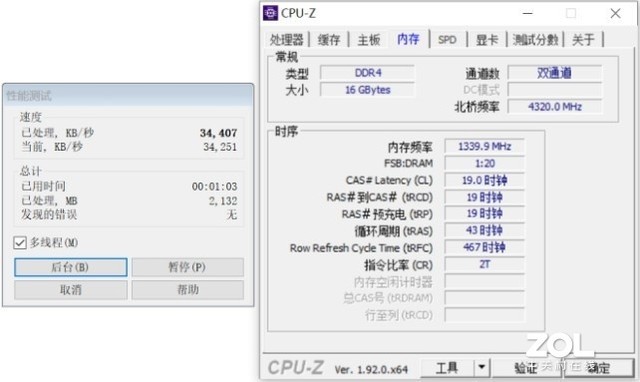640x382 pixels.
Task: Click the 后台(B) button
Action: click(x=71, y=267)
